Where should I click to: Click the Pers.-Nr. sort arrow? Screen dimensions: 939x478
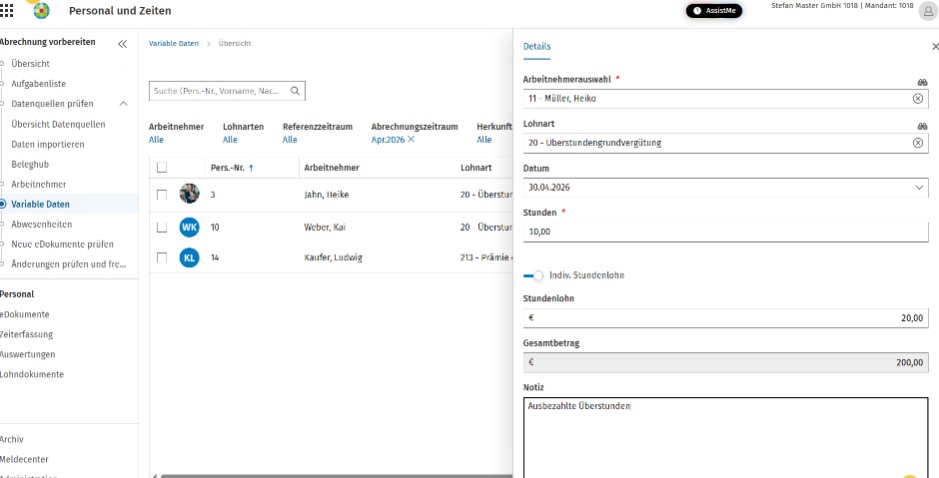(251, 168)
